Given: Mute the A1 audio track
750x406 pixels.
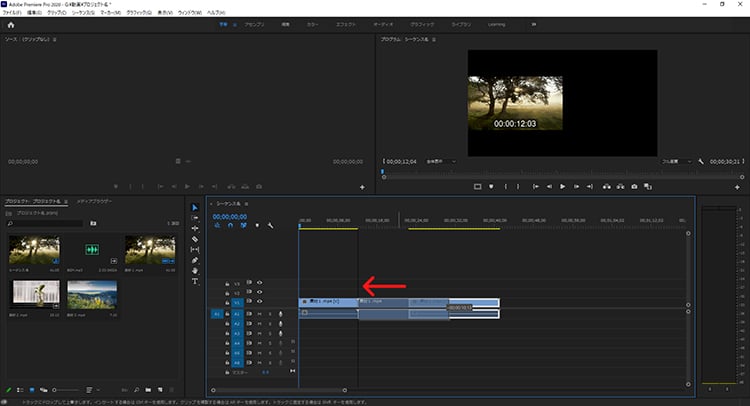Looking at the screenshot, I should coord(259,314).
